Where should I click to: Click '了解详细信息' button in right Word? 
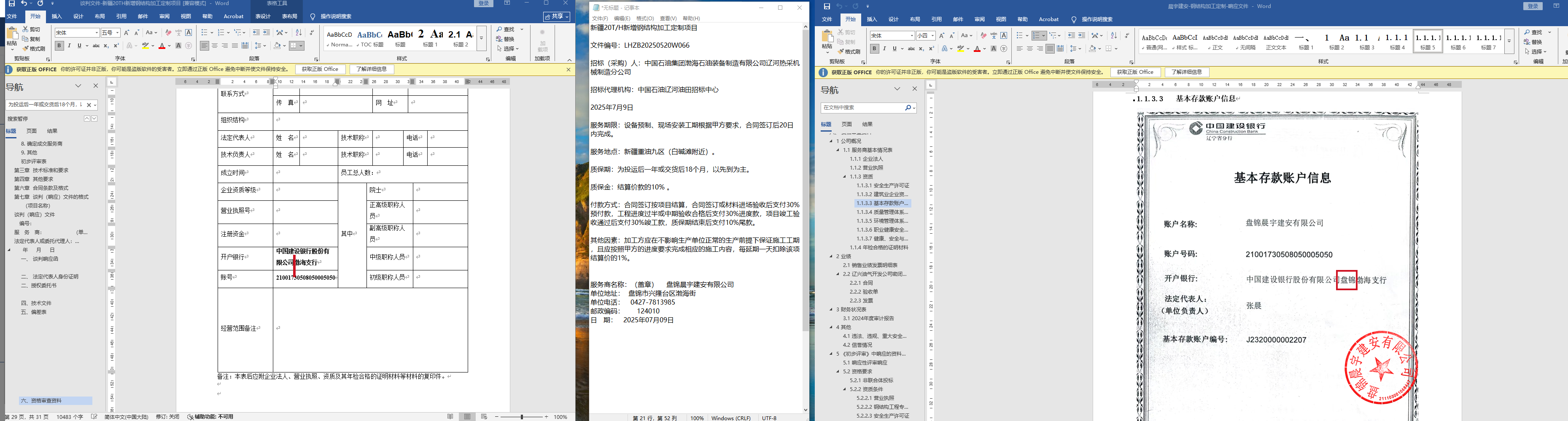(x=1187, y=73)
